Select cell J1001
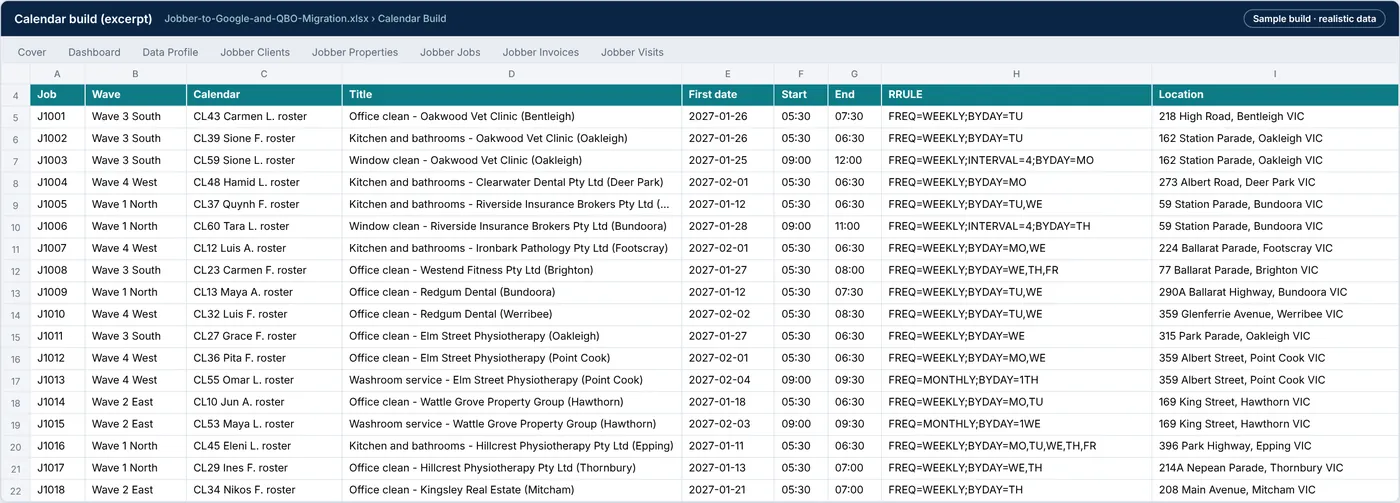This screenshot has height=503, width=1400. 58,117
